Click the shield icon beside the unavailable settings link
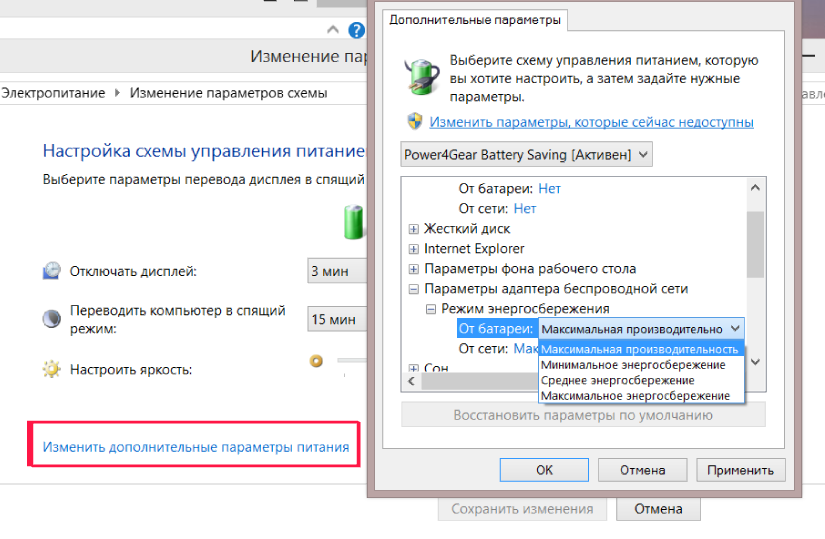The image size is (825, 539). [x=415, y=121]
